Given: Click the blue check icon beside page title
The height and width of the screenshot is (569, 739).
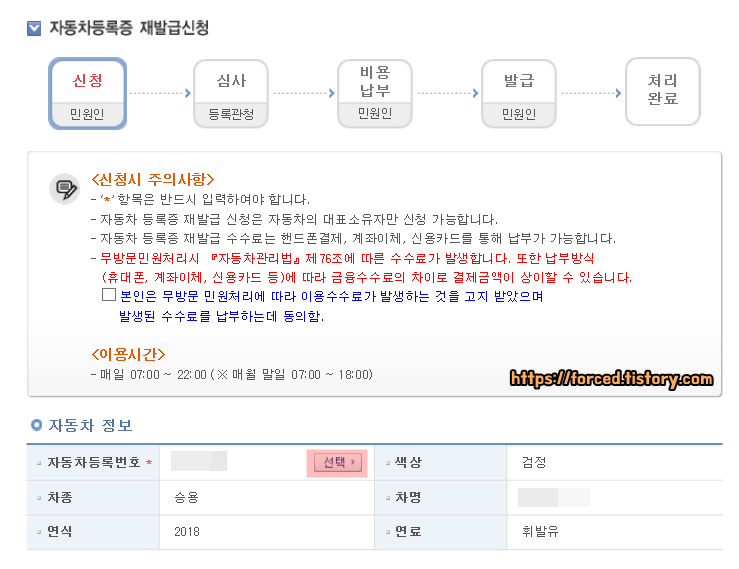Looking at the screenshot, I should [34, 28].
